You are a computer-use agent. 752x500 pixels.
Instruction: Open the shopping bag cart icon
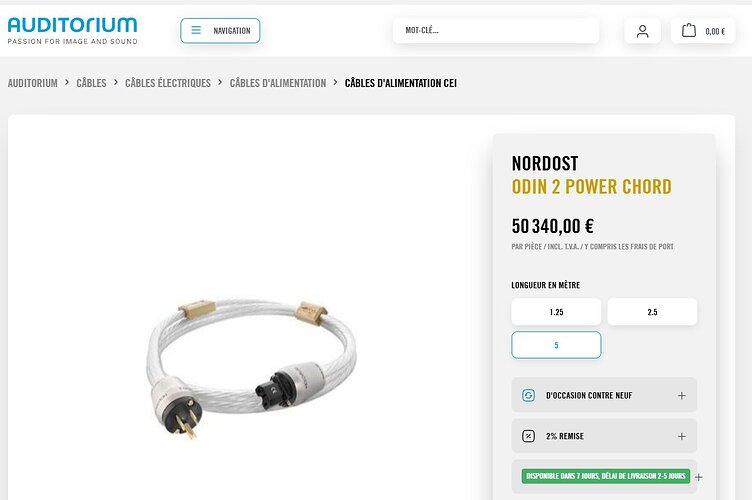(689, 31)
